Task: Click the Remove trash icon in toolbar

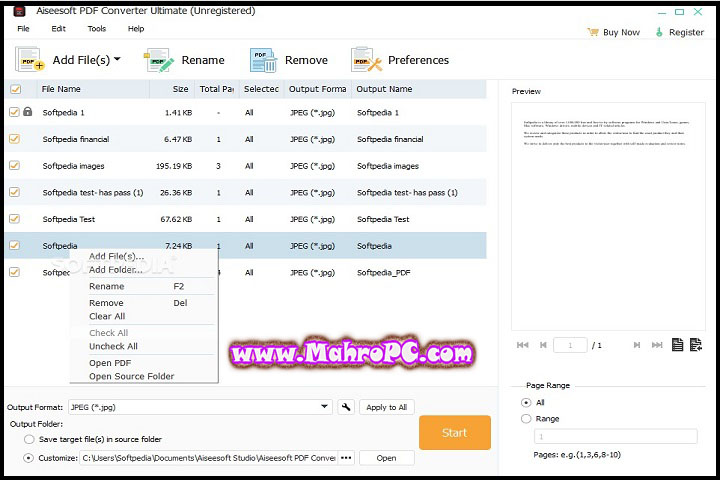Action: [263, 60]
